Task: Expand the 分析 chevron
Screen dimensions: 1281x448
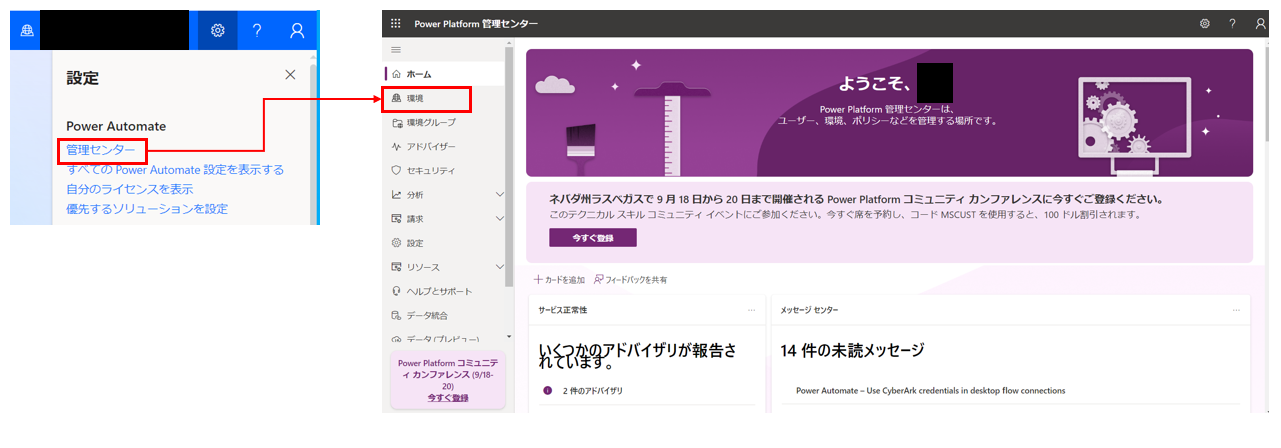Action: coord(500,194)
